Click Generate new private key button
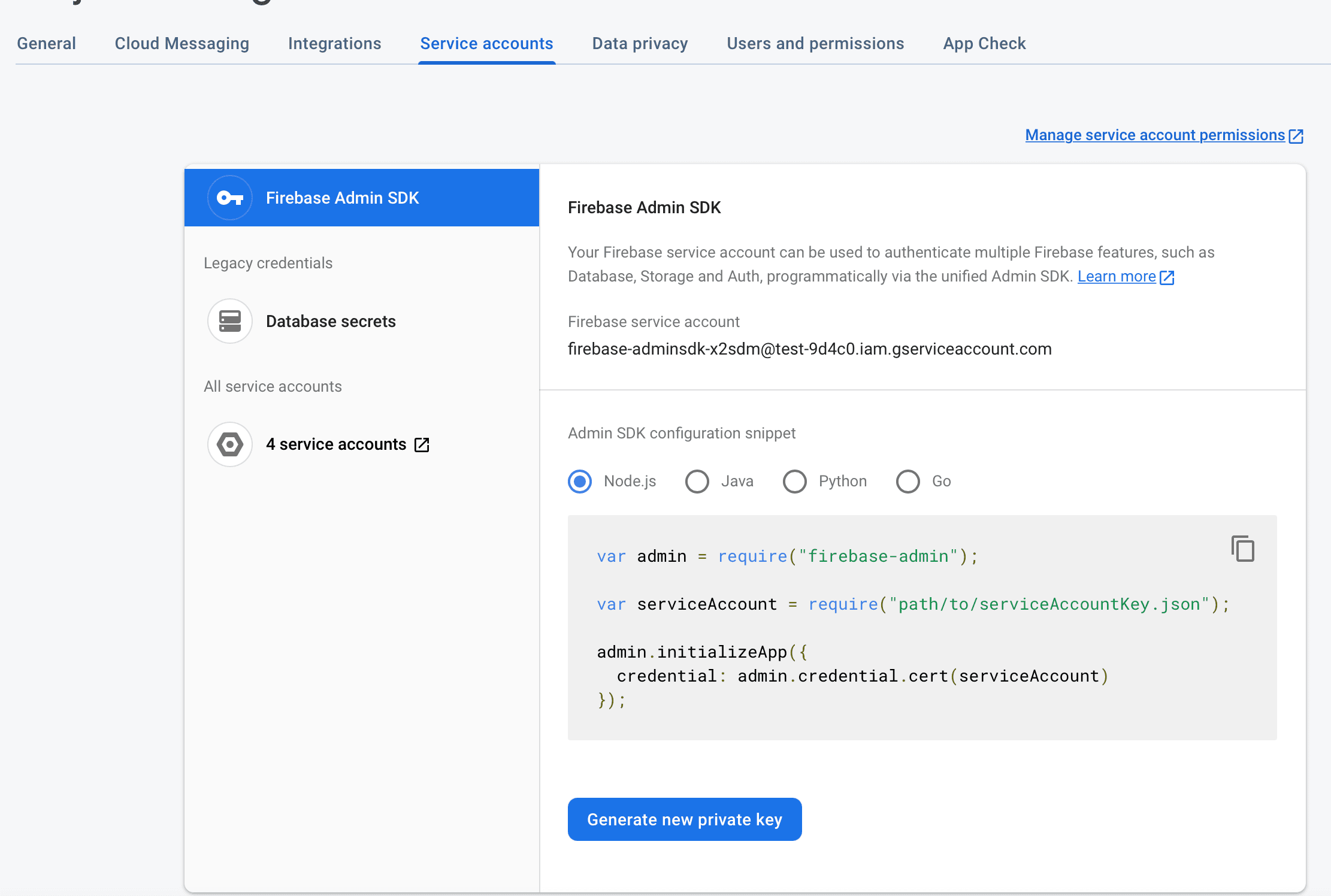This screenshot has width=1331, height=896. (685, 819)
